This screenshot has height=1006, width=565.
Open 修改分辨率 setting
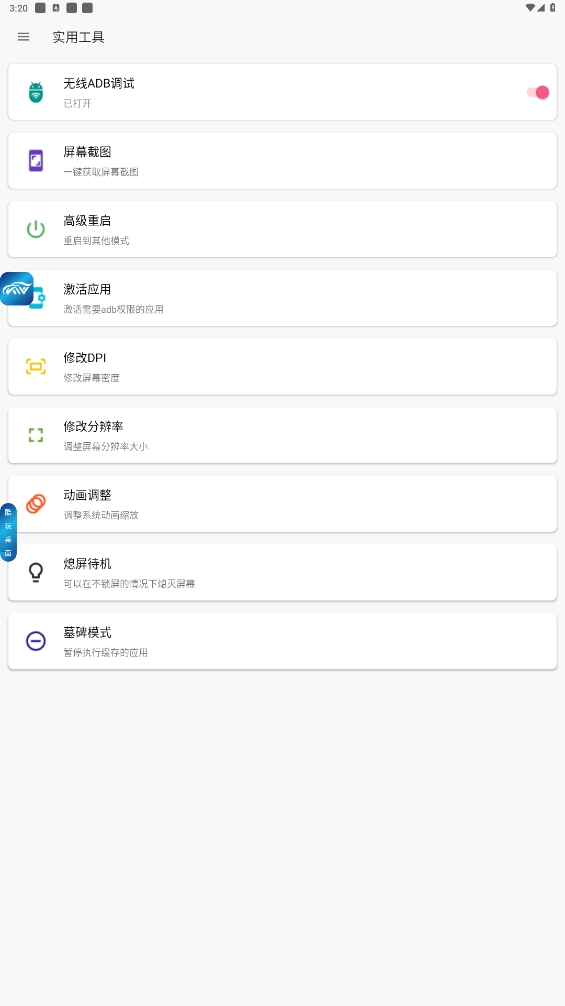pos(282,435)
